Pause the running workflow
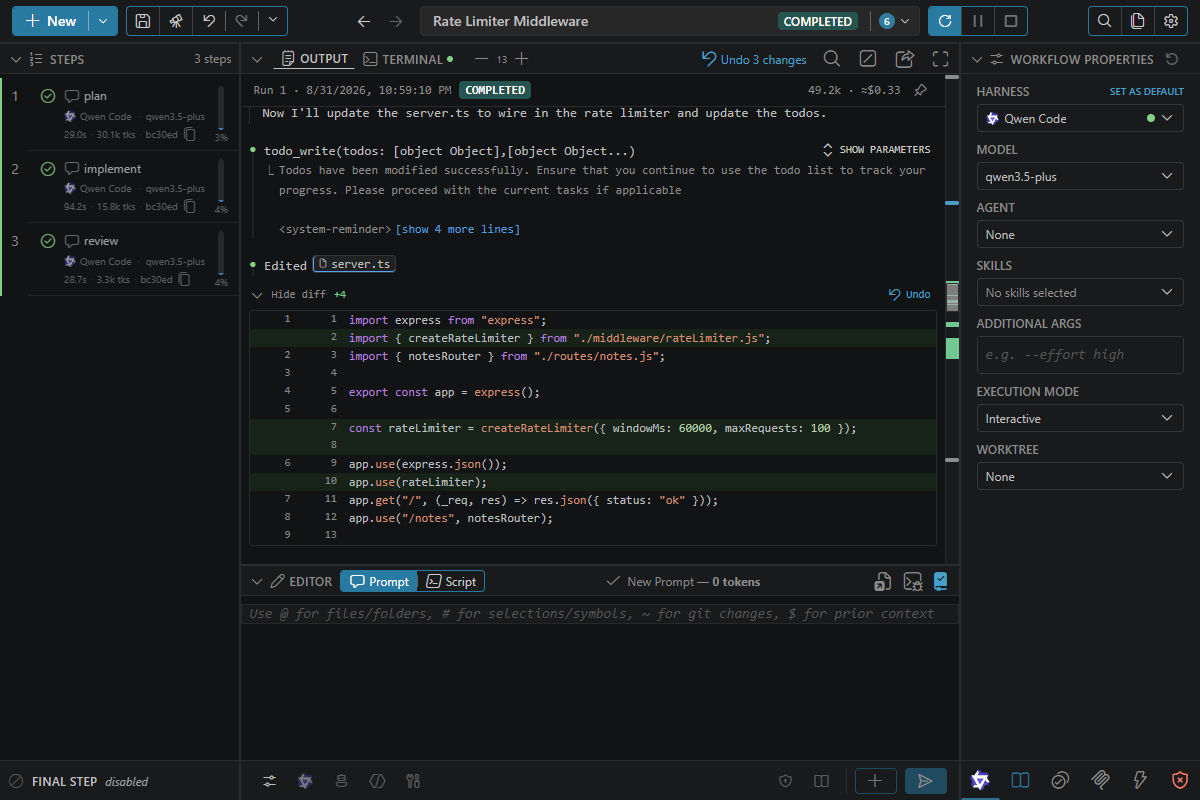 point(978,21)
